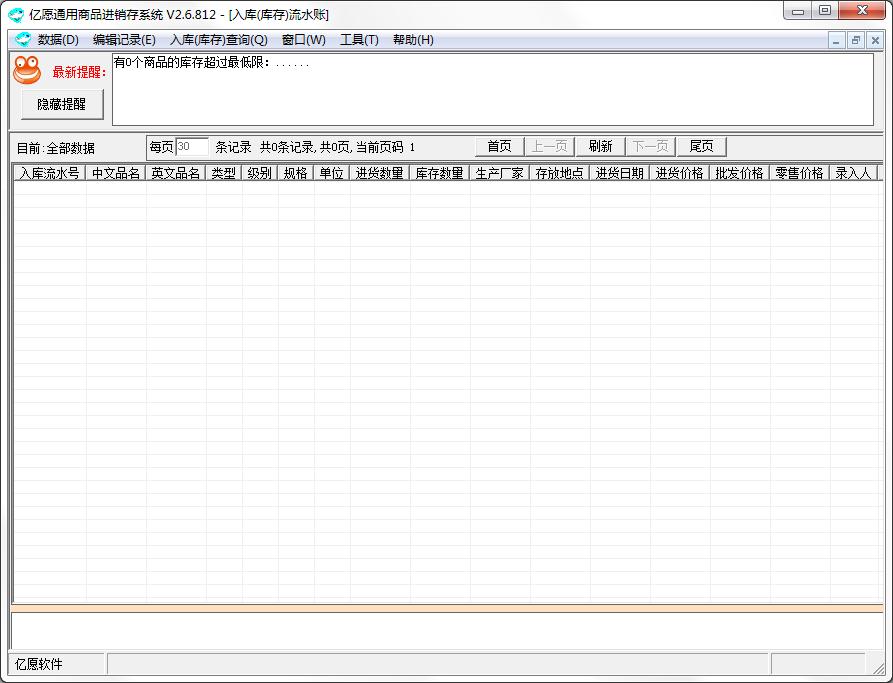Open the 数据(D) menu
Screen dimensions: 893x683
click(58, 40)
